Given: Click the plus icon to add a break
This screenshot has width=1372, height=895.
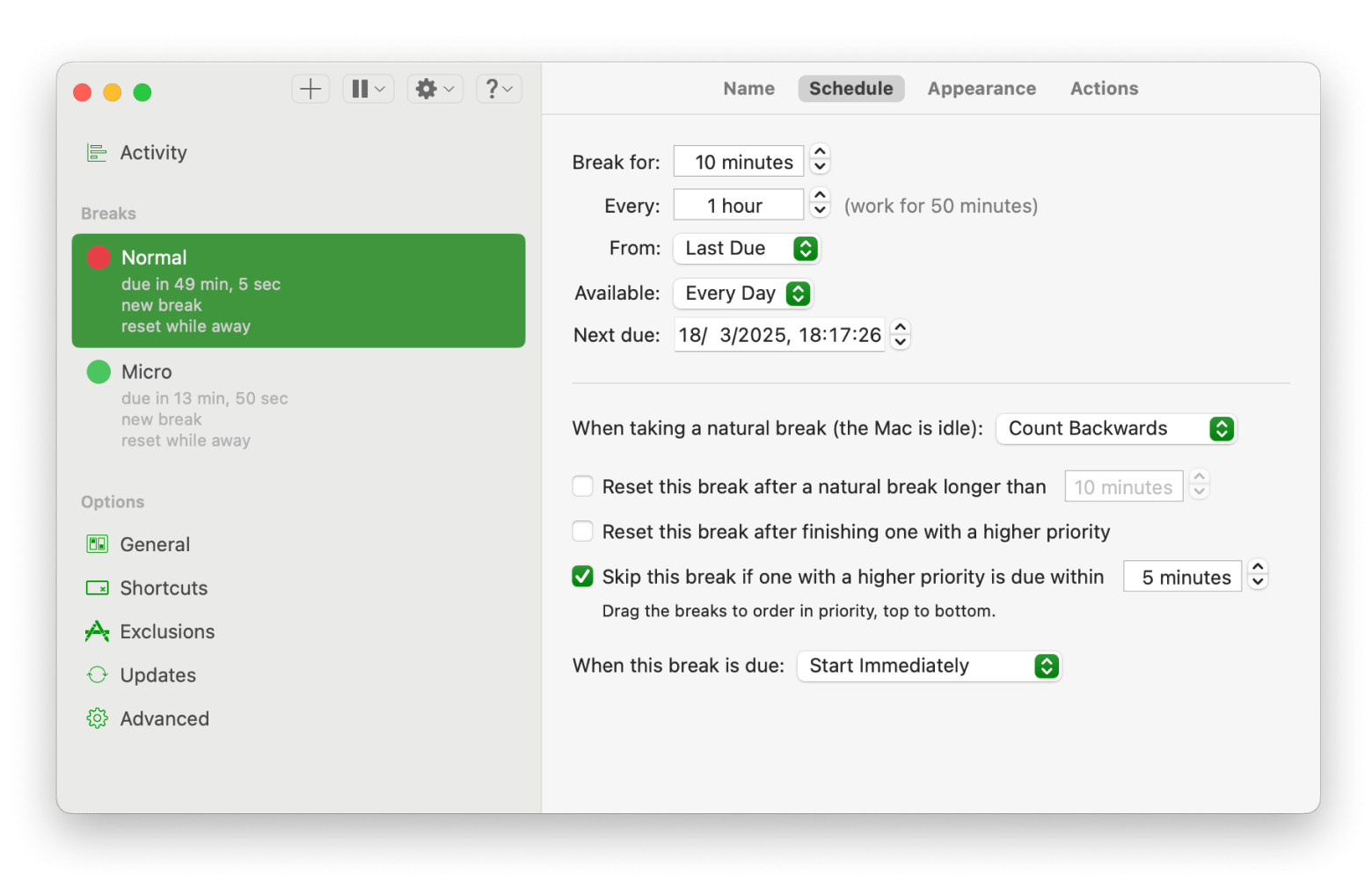Looking at the screenshot, I should 310,89.
